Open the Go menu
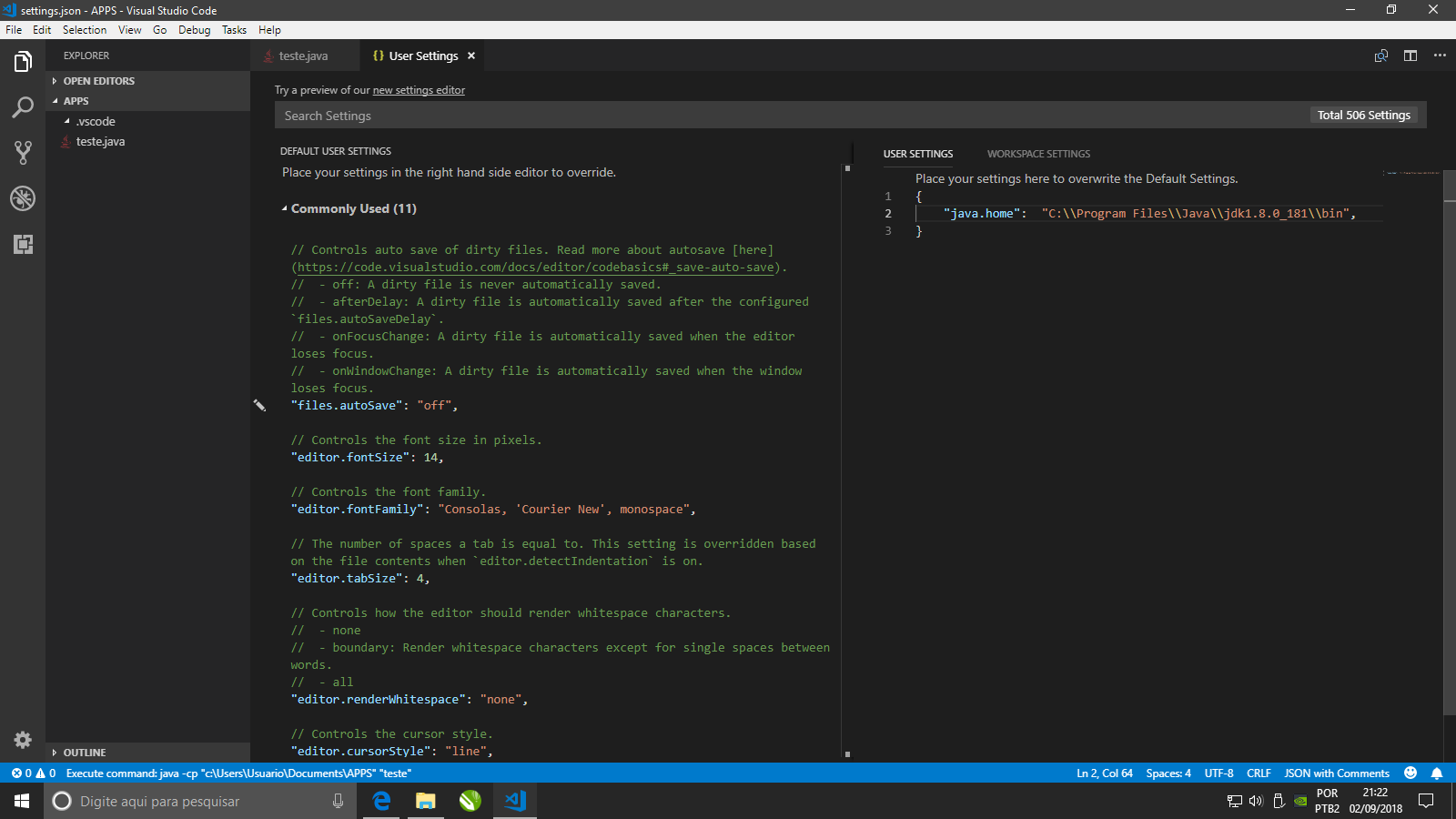The height and width of the screenshot is (819, 1456). pyautogui.click(x=160, y=30)
